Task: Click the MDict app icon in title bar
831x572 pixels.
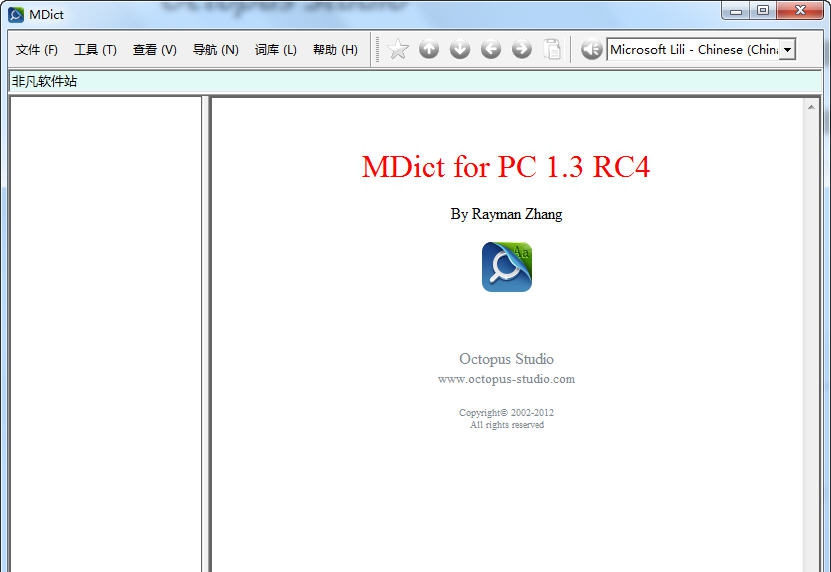Action: (16, 14)
